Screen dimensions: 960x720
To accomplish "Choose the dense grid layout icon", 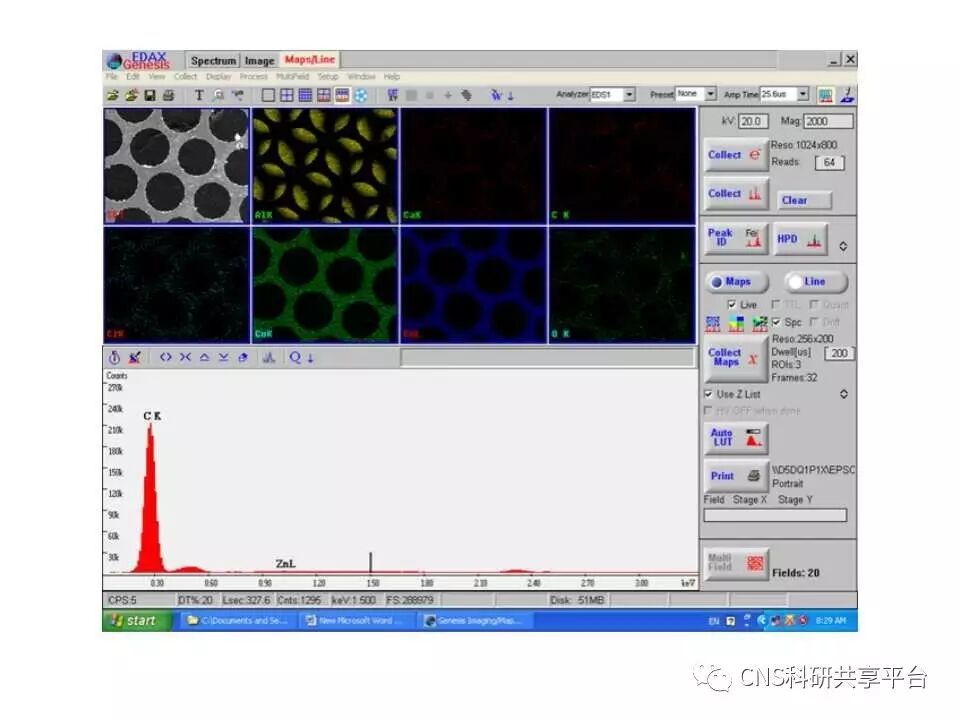I will click(x=305, y=95).
